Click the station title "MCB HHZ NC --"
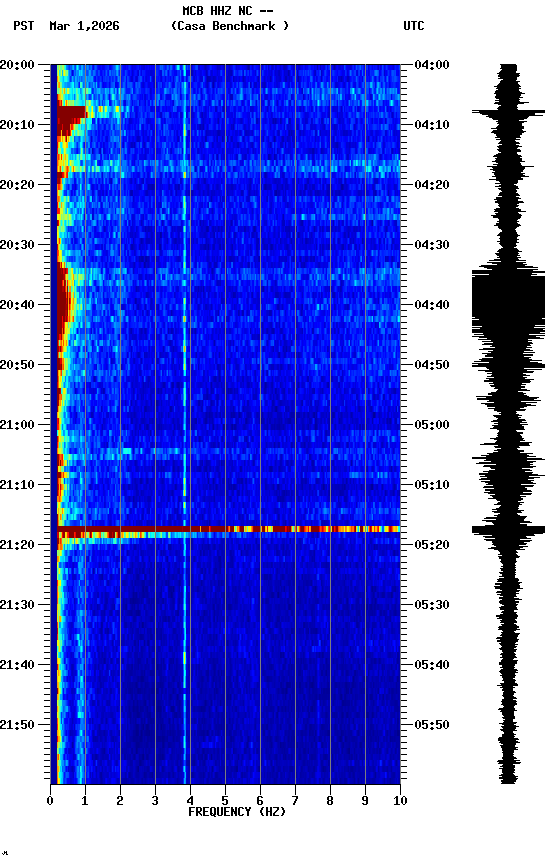The height and width of the screenshot is (864, 552). coord(228,11)
